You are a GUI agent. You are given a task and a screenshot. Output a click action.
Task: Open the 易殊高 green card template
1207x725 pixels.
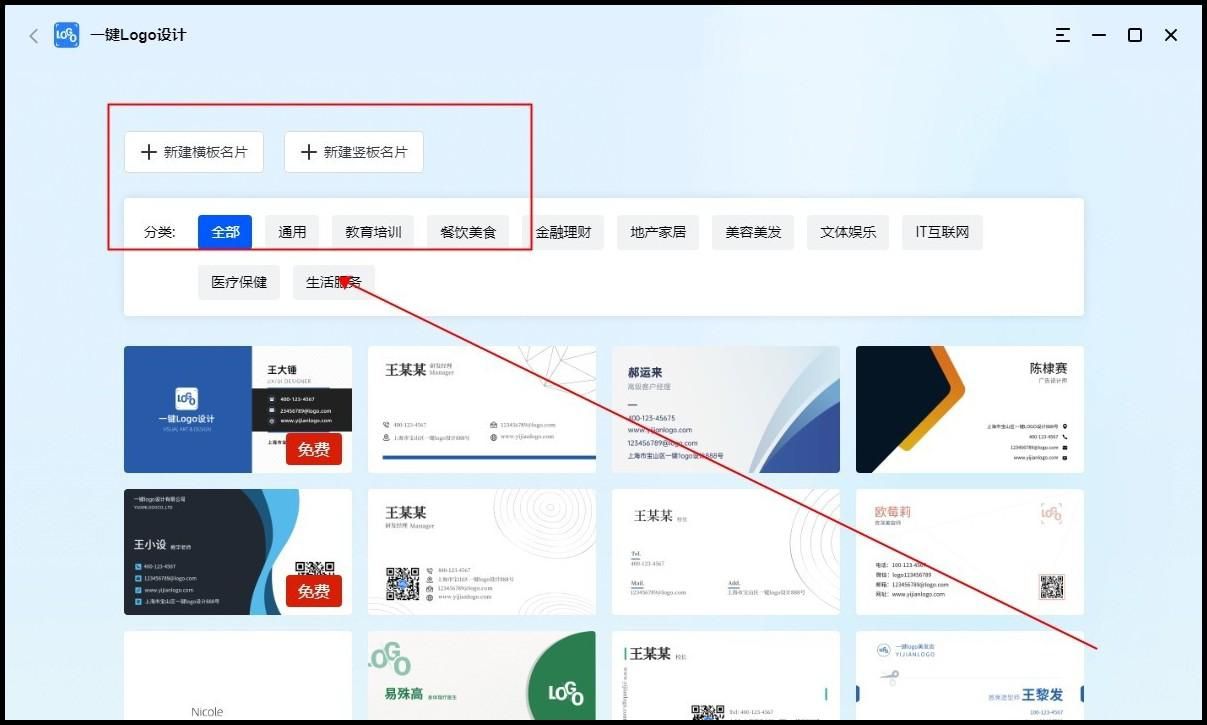coord(482,675)
